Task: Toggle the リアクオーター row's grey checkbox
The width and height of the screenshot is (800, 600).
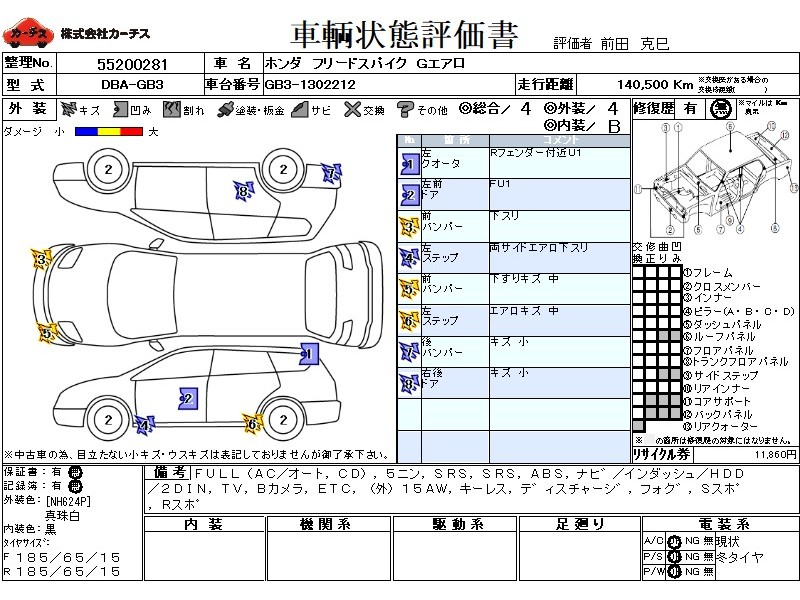Action: coord(638,427)
